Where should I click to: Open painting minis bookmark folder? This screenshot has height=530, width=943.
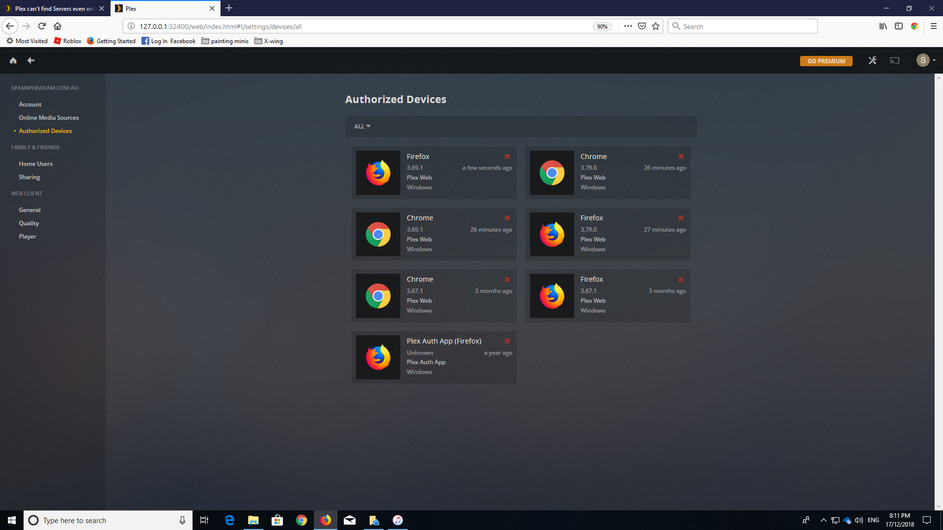(225, 41)
